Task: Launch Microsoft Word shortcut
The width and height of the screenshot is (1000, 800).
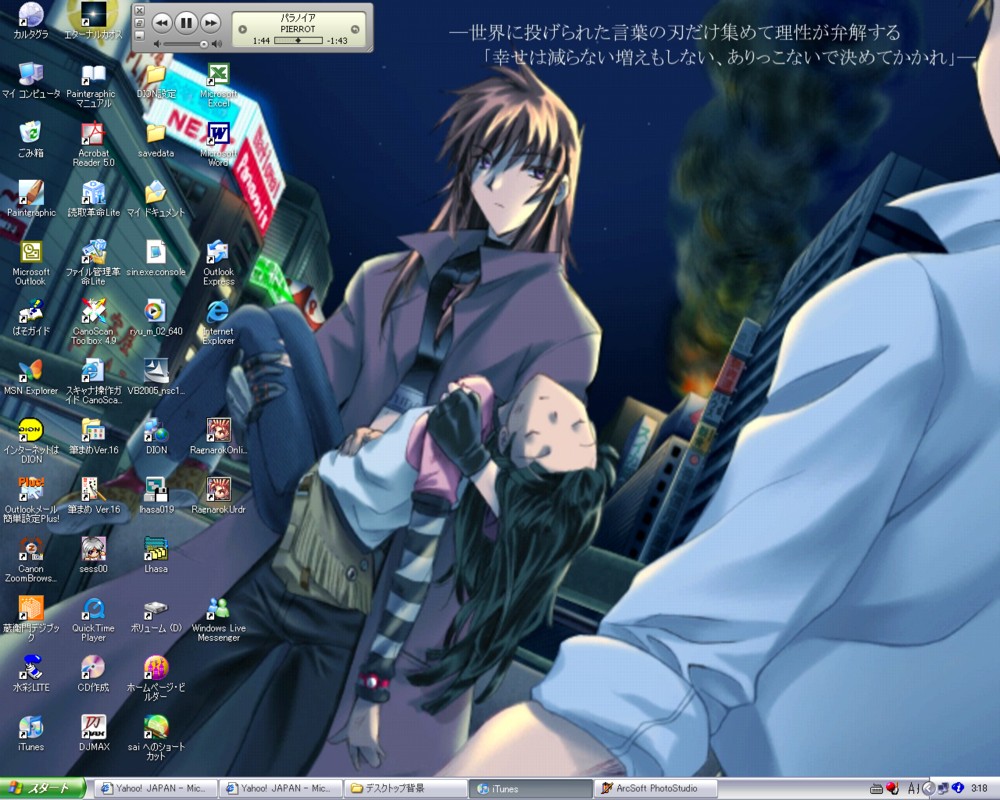Action: [x=218, y=145]
